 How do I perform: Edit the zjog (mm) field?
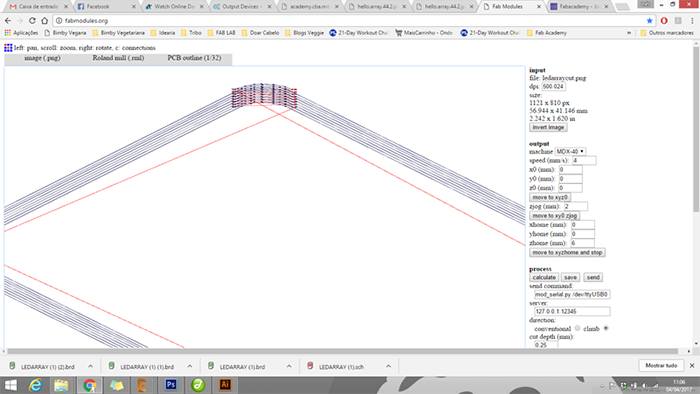point(575,206)
